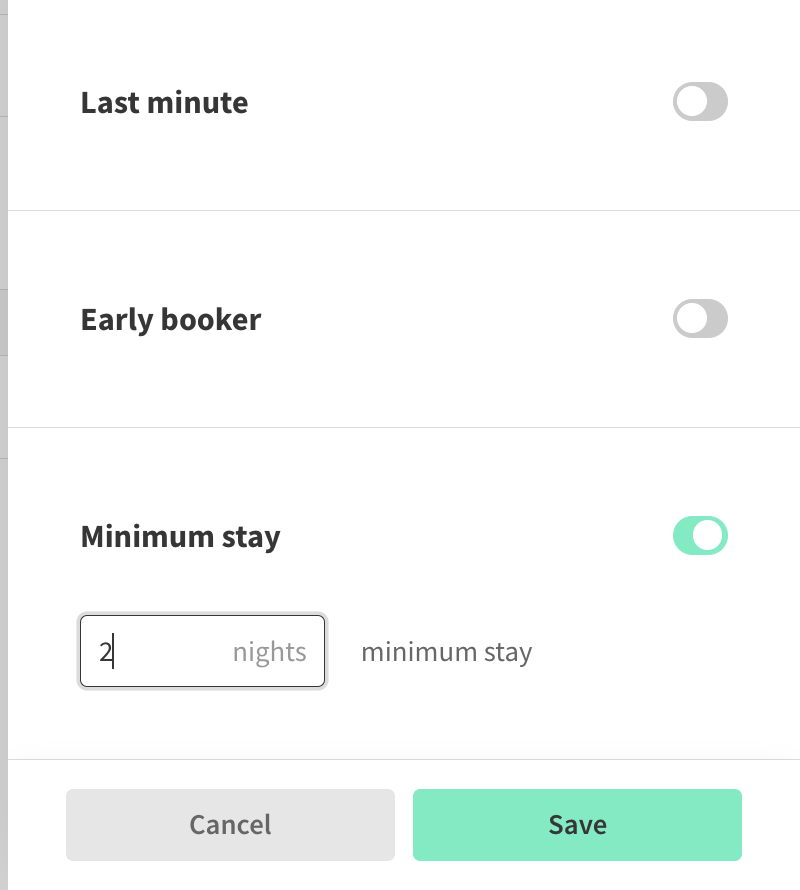Click the "minimum stay" caption beside the input
800x890 pixels.
click(446, 653)
